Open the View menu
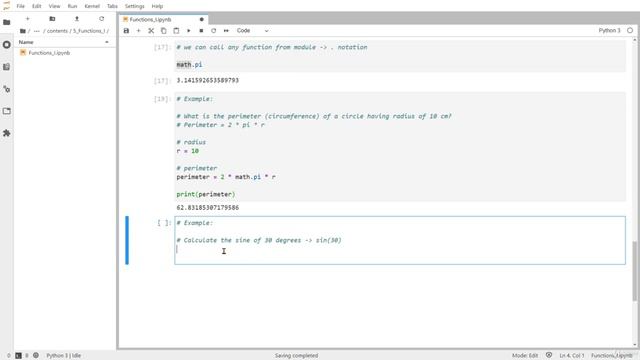The image size is (640, 360). click(x=54, y=6)
